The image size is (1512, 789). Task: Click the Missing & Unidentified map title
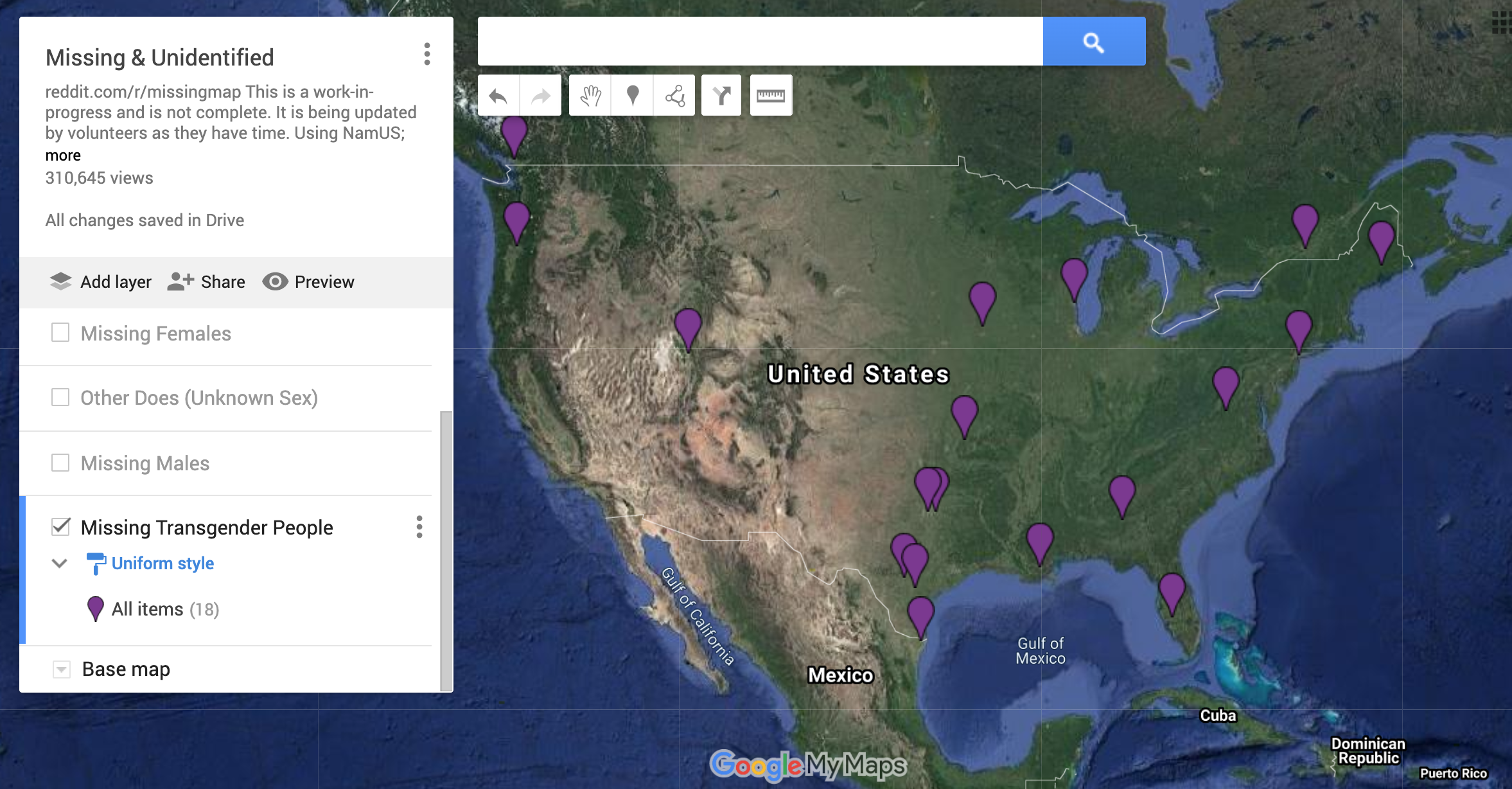159,57
